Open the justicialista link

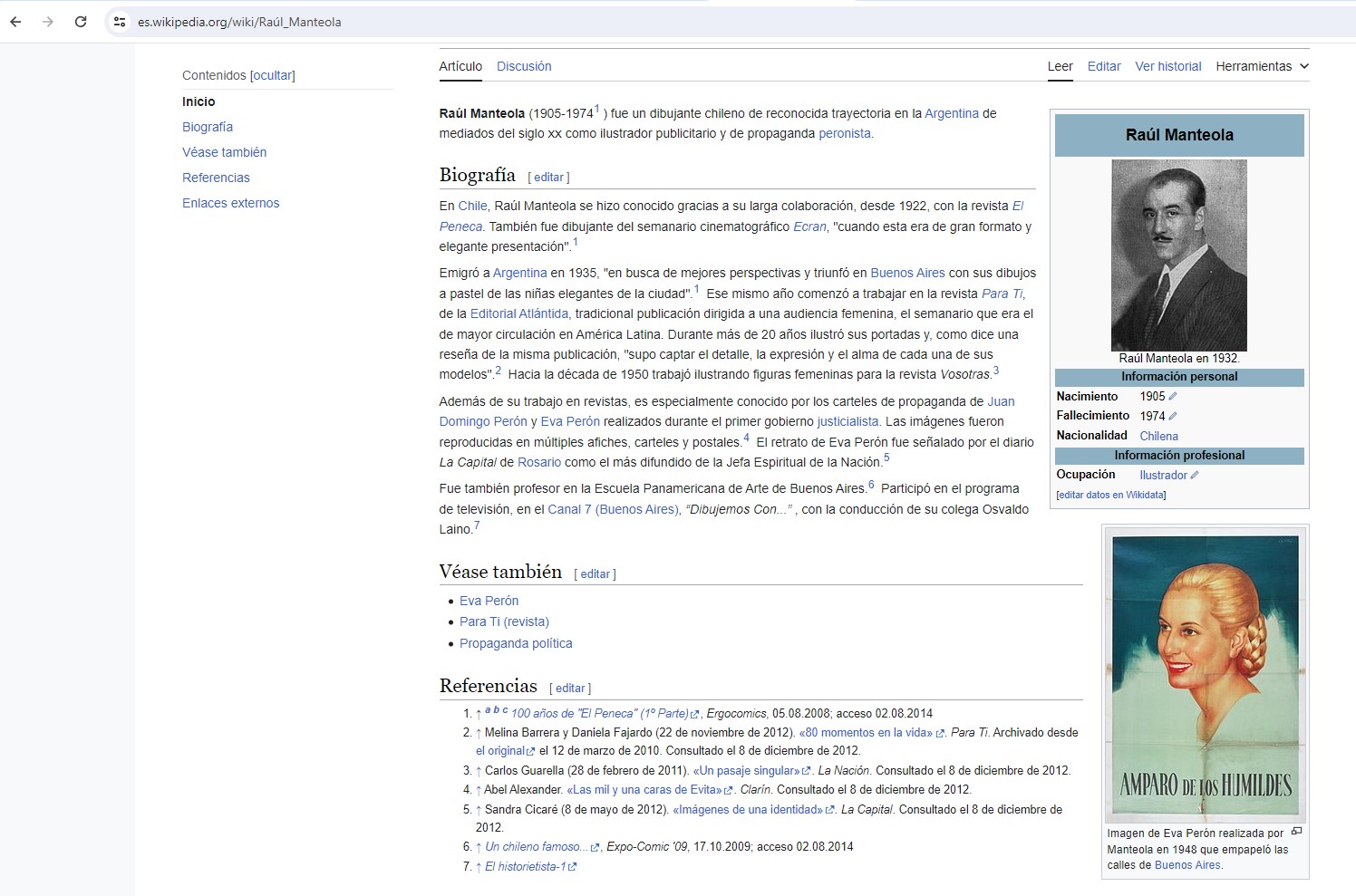click(x=847, y=421)
